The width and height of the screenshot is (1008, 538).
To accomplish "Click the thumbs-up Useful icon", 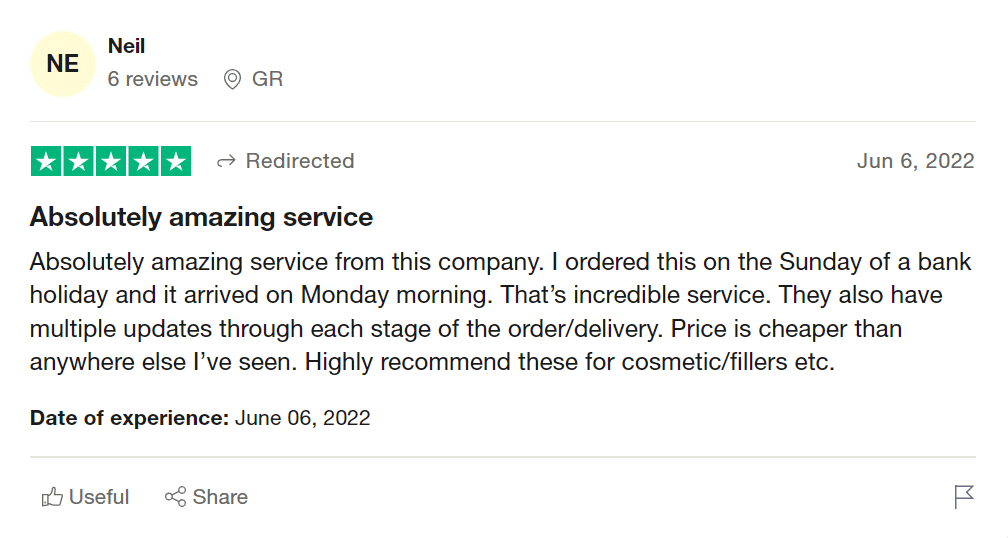I will point(52,497).
